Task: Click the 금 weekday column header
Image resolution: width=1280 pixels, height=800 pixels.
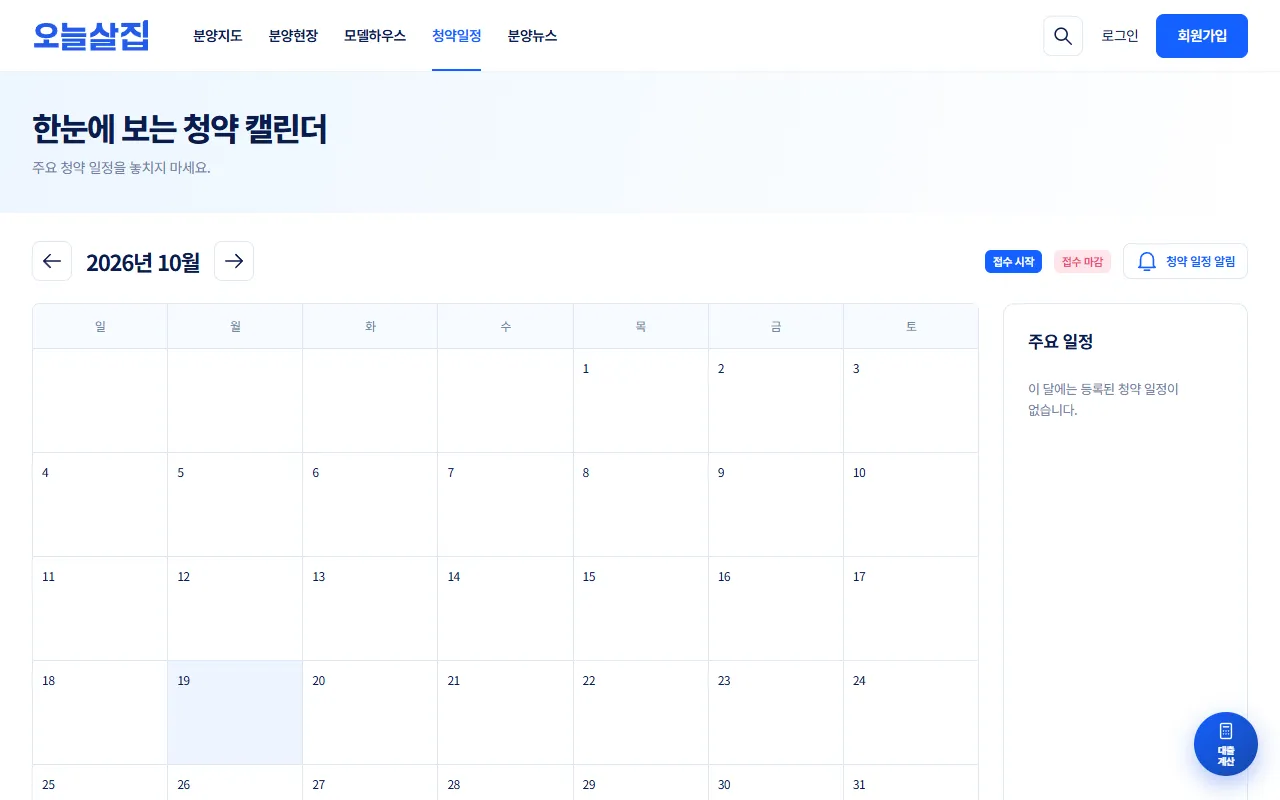Action: 776,326
